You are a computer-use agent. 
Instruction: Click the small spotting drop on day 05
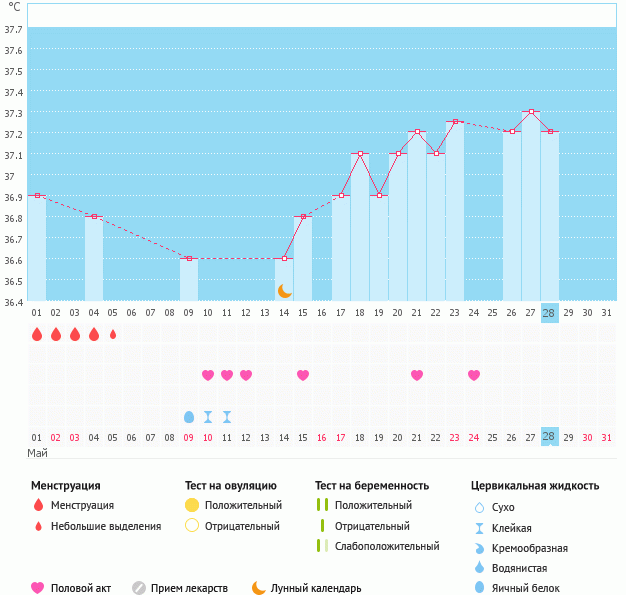[113, 334]
